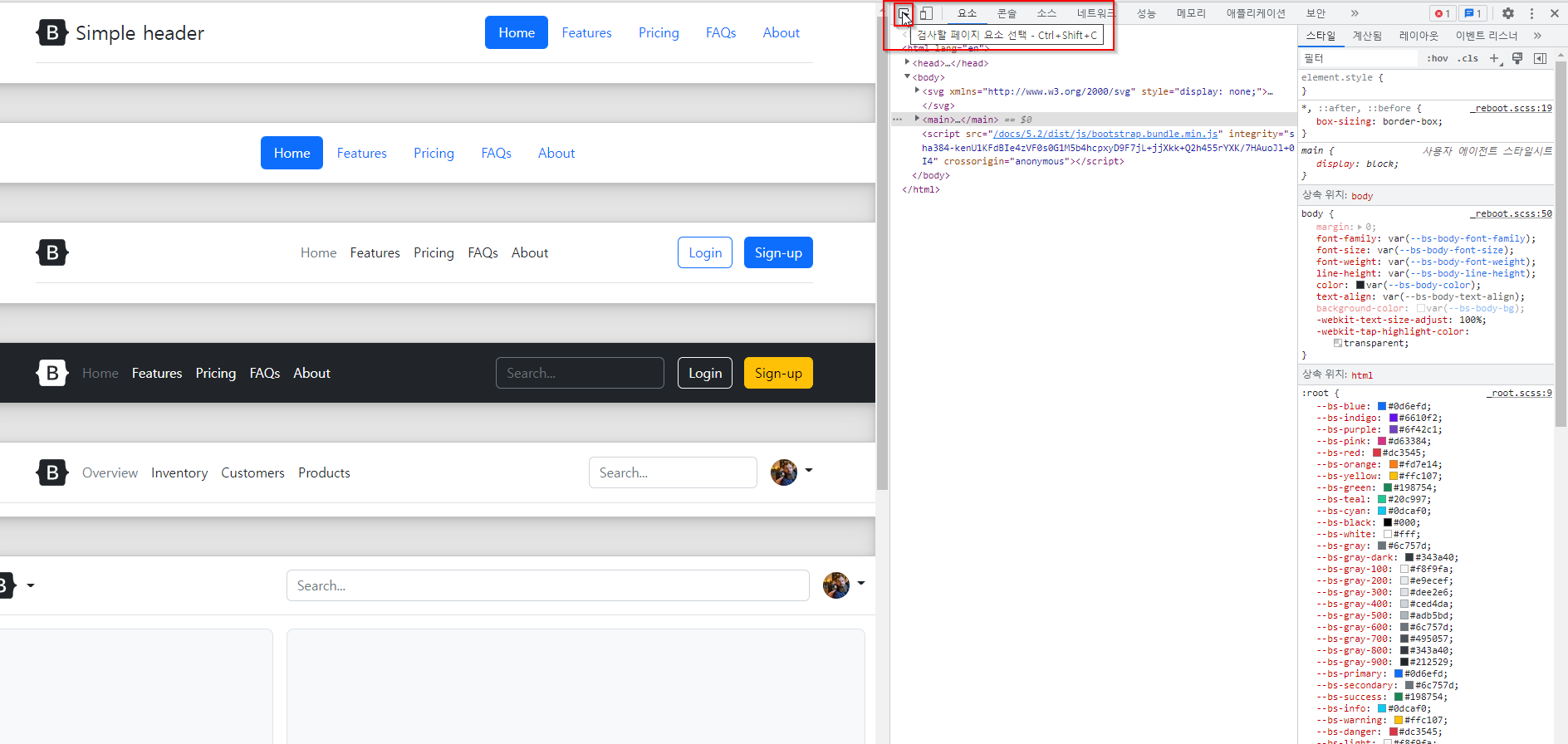
Task: Select the 레이아웃 (Layout) sidebar tab
Action: coord(1419,36)
